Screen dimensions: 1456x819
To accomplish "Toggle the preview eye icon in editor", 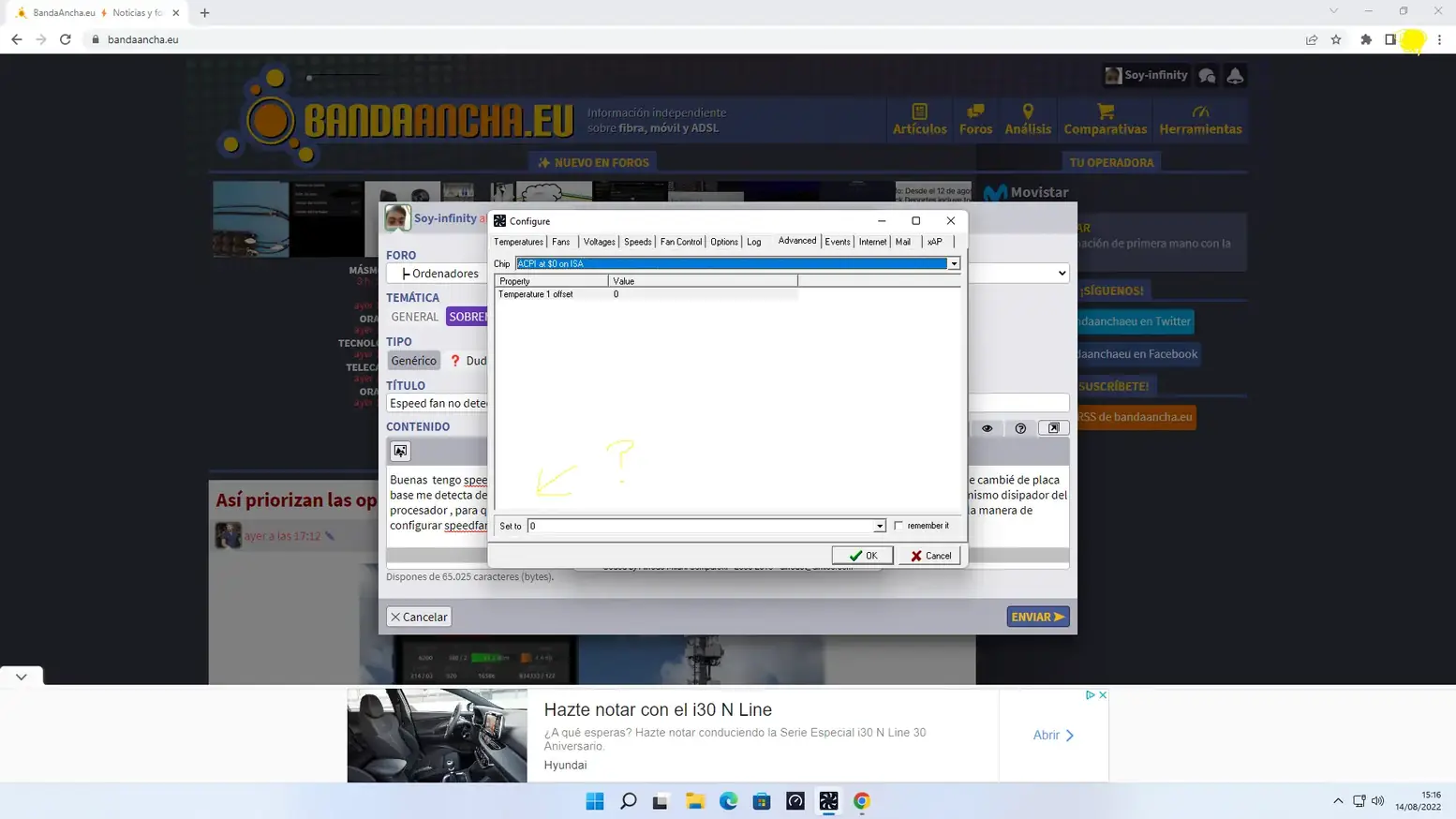I will (x=987, y=428).
